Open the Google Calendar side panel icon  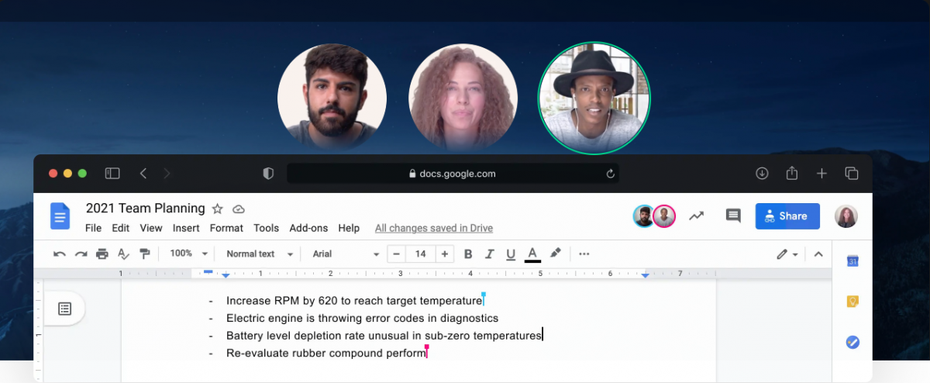tap(852, 261)
